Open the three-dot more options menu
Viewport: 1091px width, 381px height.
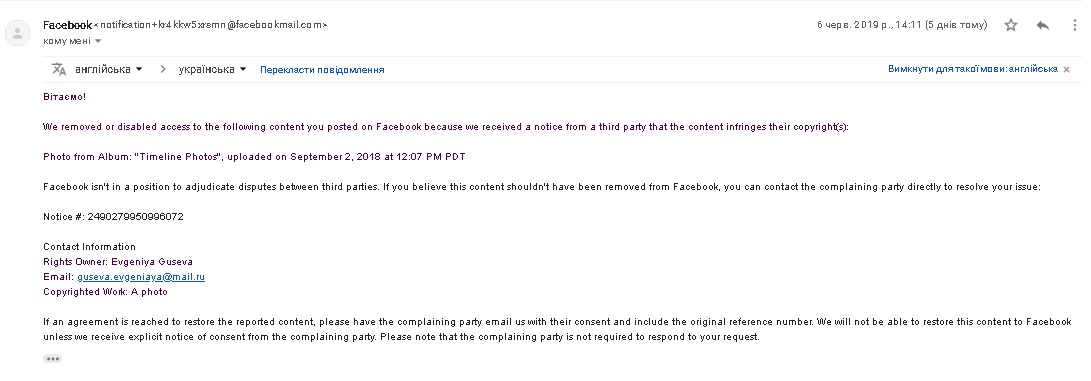click(1074, 25)
